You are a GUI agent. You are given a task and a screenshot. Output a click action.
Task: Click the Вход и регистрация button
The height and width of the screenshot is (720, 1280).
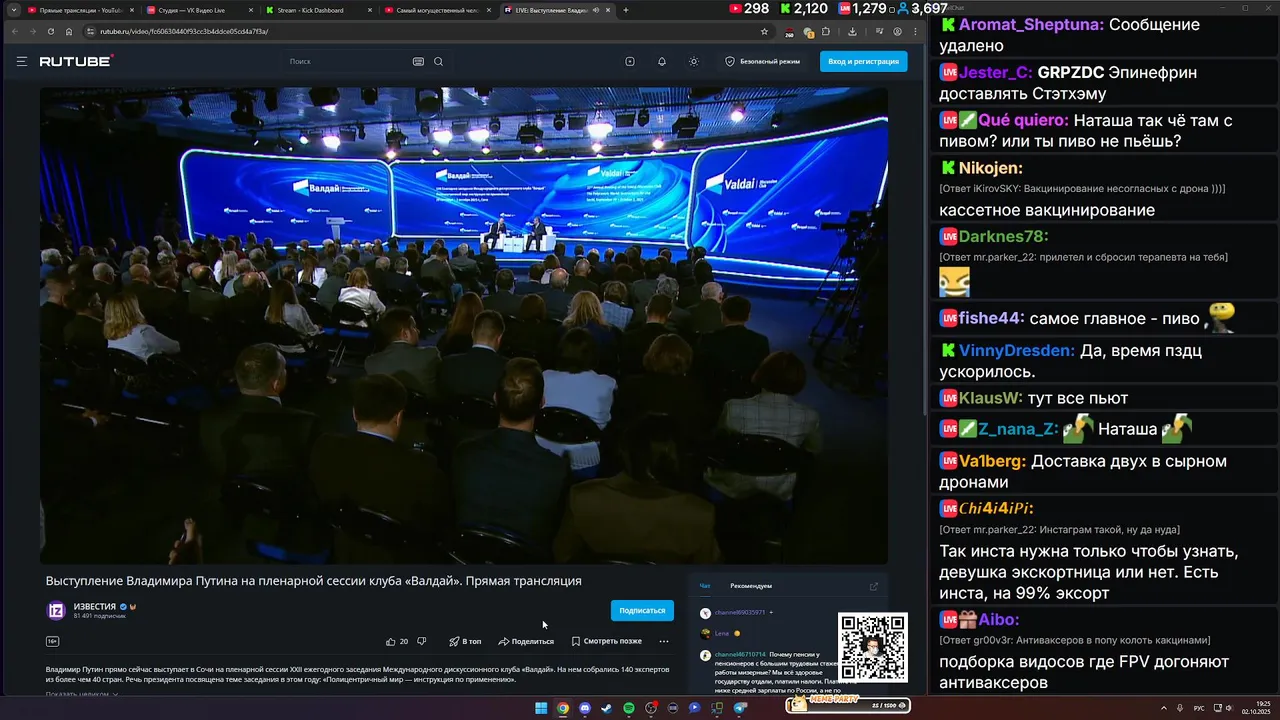pyautogui.click(x=864, y=61)
